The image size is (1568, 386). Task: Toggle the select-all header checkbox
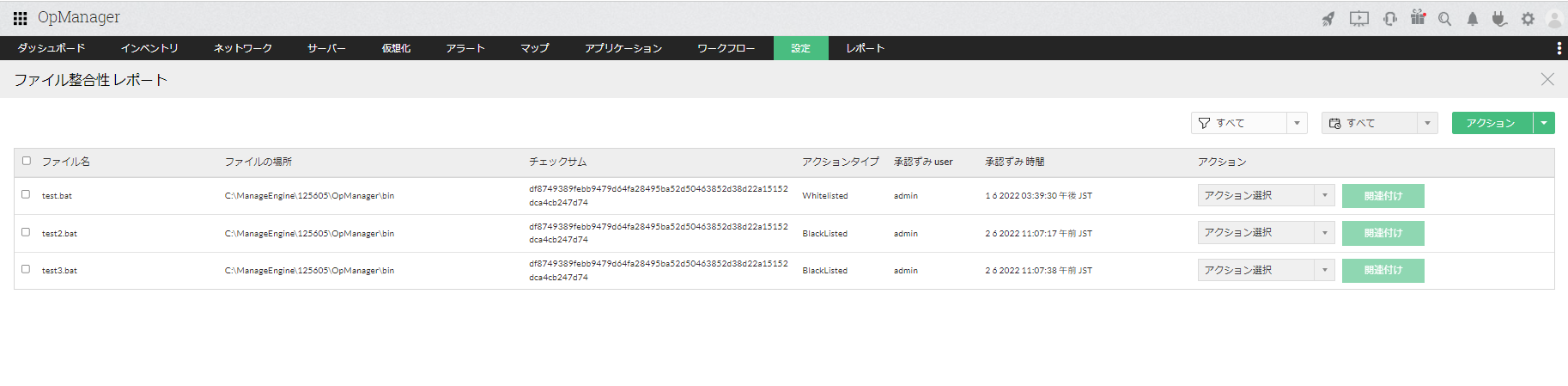click(x=27, y=161)
